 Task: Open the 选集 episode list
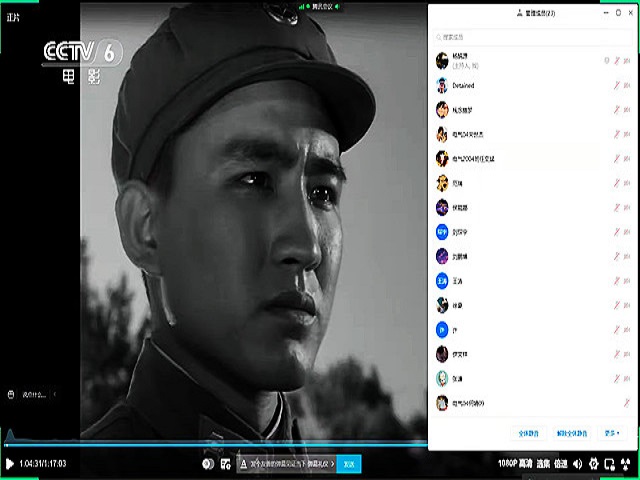tap(543, 464)
